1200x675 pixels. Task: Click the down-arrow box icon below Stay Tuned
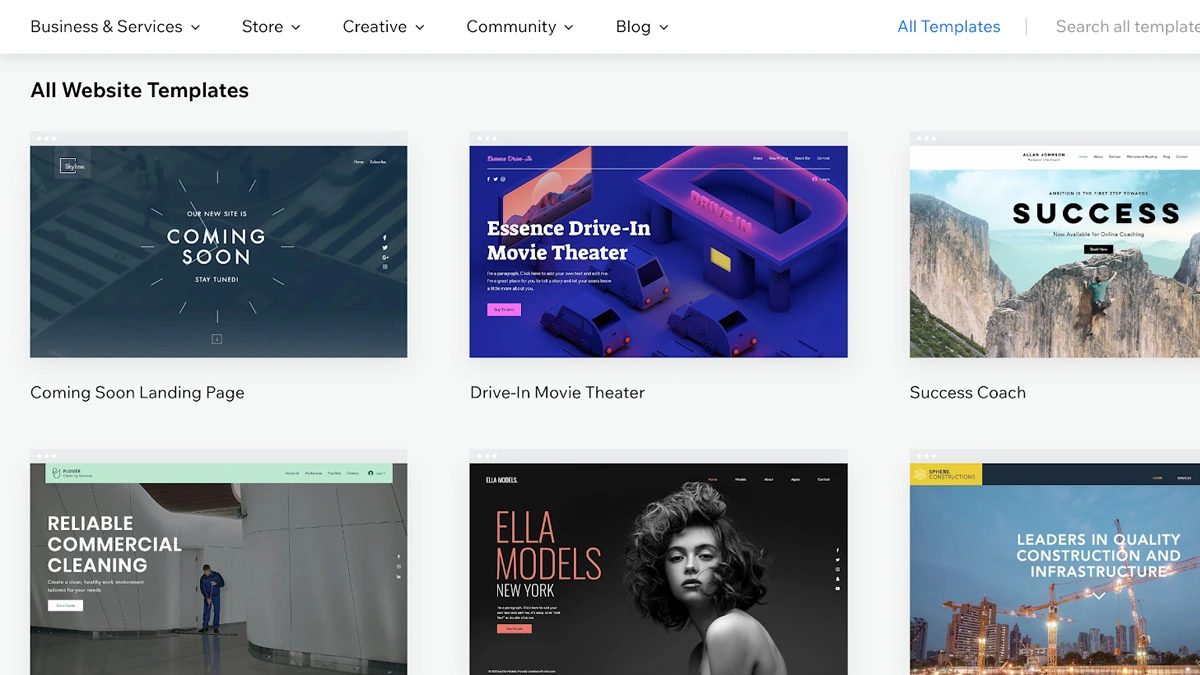coord(216,340)
